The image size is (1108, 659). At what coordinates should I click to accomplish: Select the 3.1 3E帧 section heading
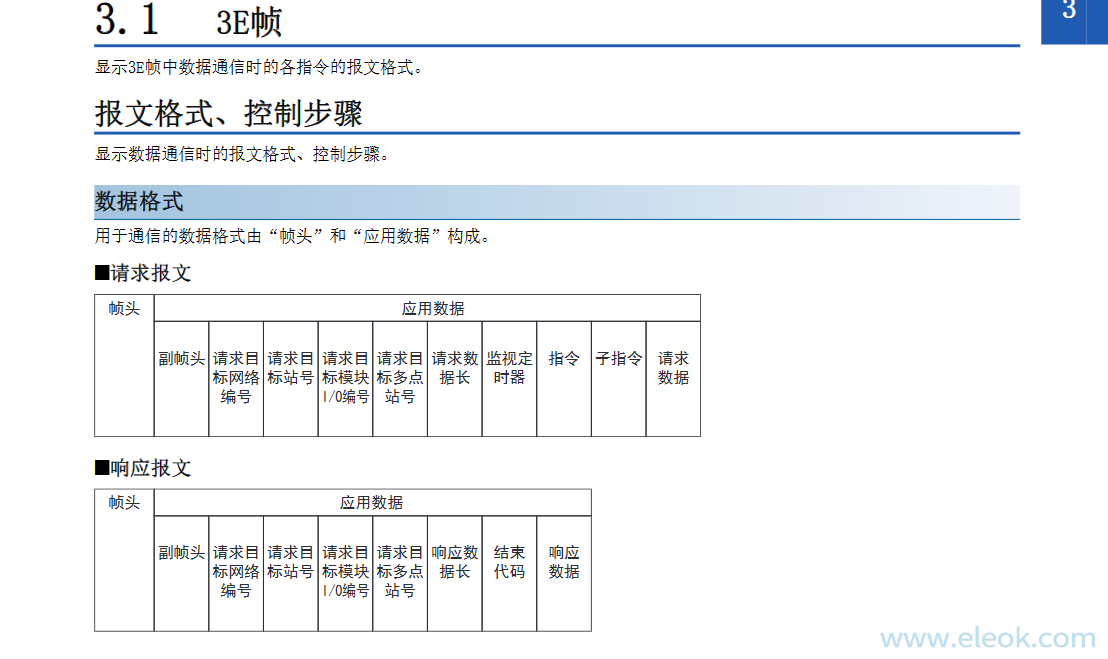pyautogui.click(x=189, y=20)
